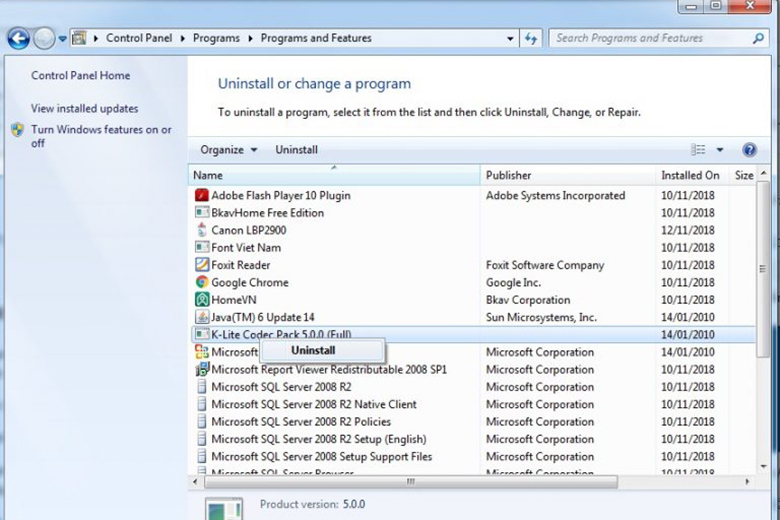This screenshot has height=520, width=780.
Task: Expand the view options dropdown arrow
Action: point(720,150)
